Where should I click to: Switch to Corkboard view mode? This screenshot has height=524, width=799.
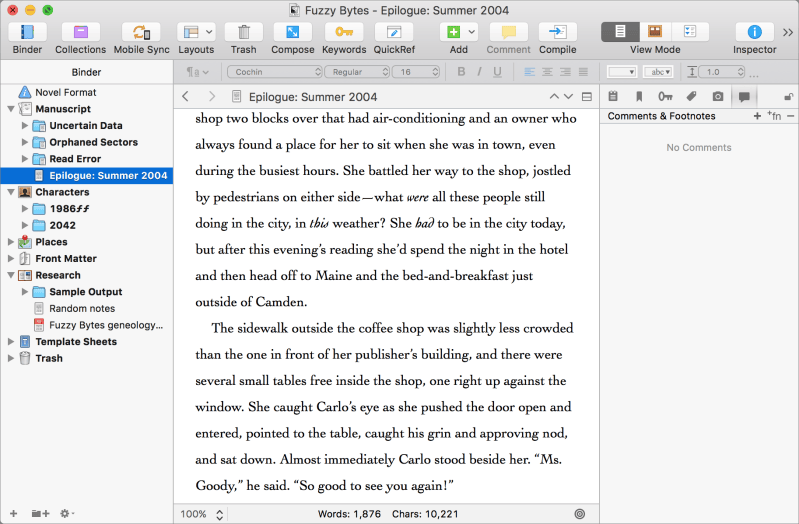click(655, 32)
